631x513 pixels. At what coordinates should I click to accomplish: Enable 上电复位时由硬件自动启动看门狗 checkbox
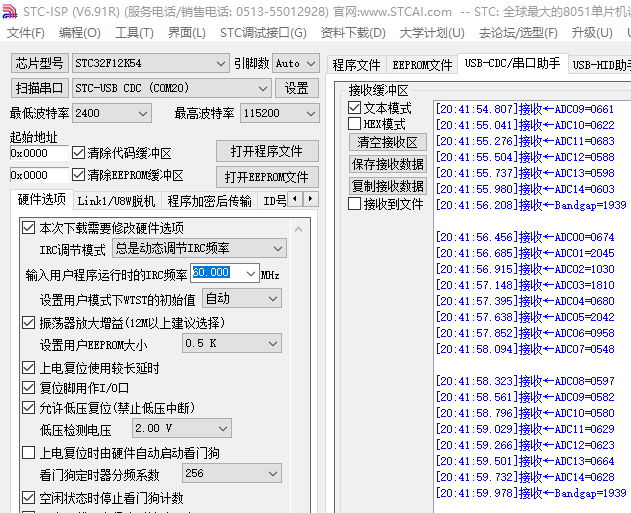click(x=28, y=453)
